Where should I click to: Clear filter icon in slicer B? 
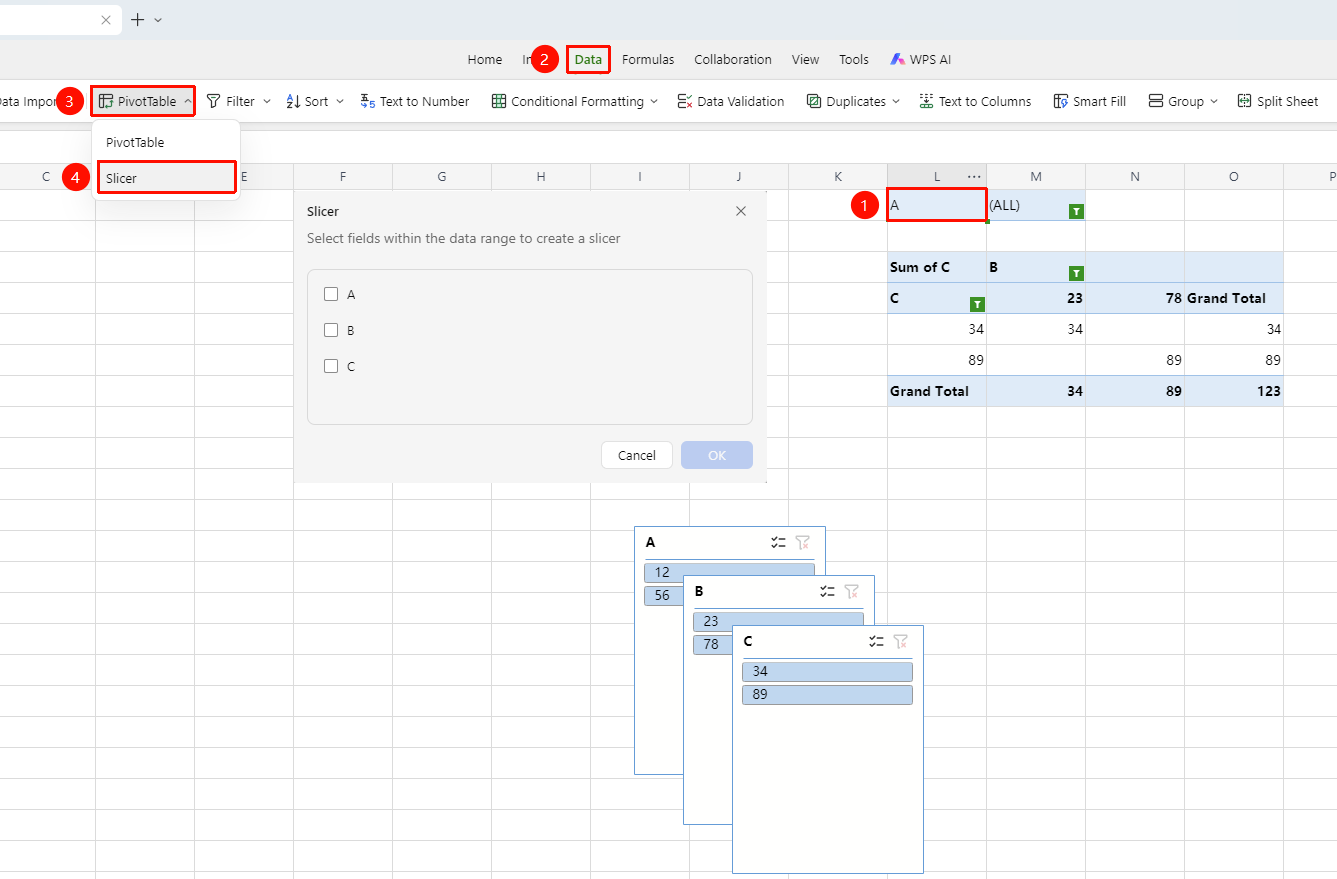tap(852, 591)
